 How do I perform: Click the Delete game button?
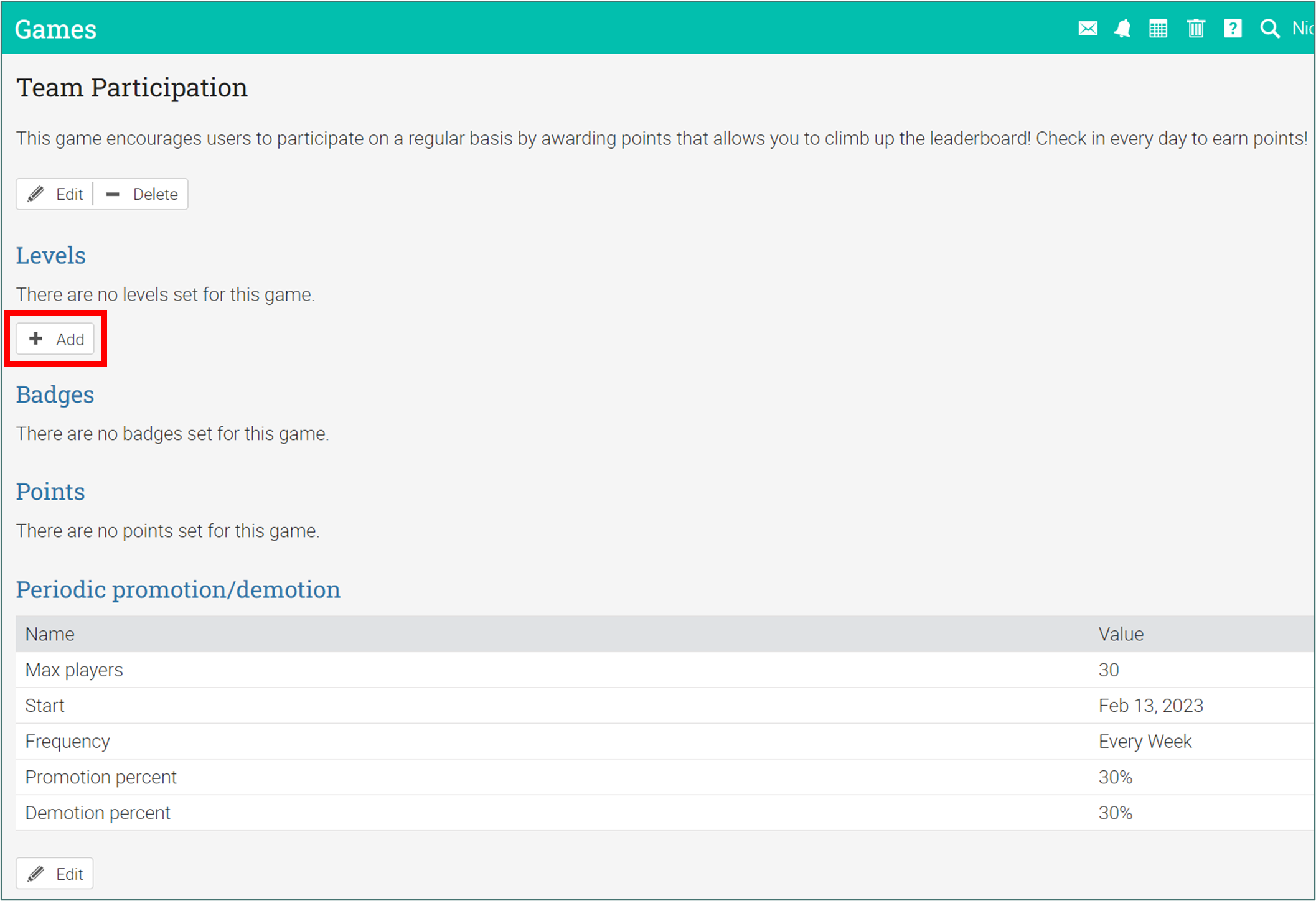pos(141,194)
